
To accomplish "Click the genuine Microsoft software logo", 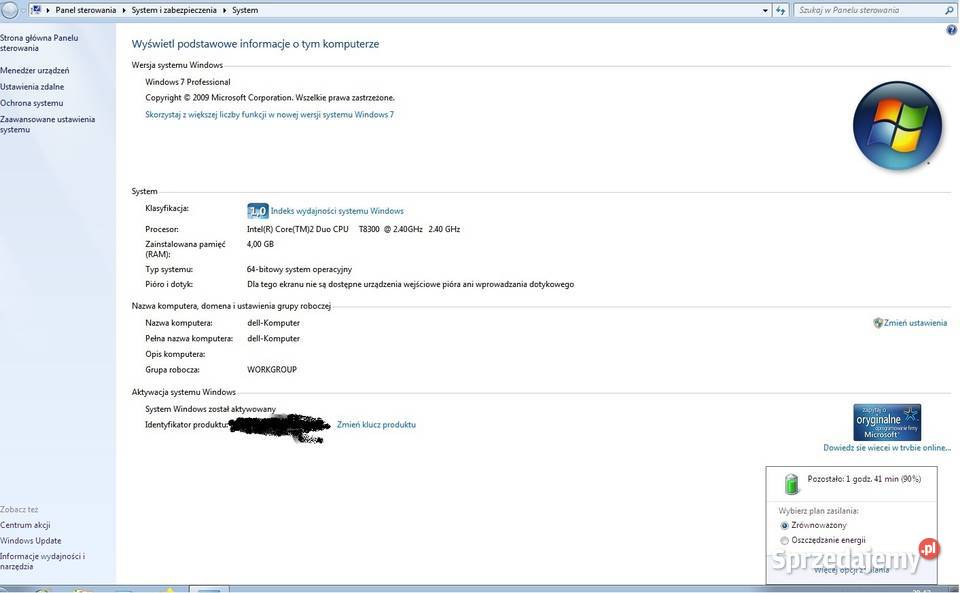I will 886,422.
